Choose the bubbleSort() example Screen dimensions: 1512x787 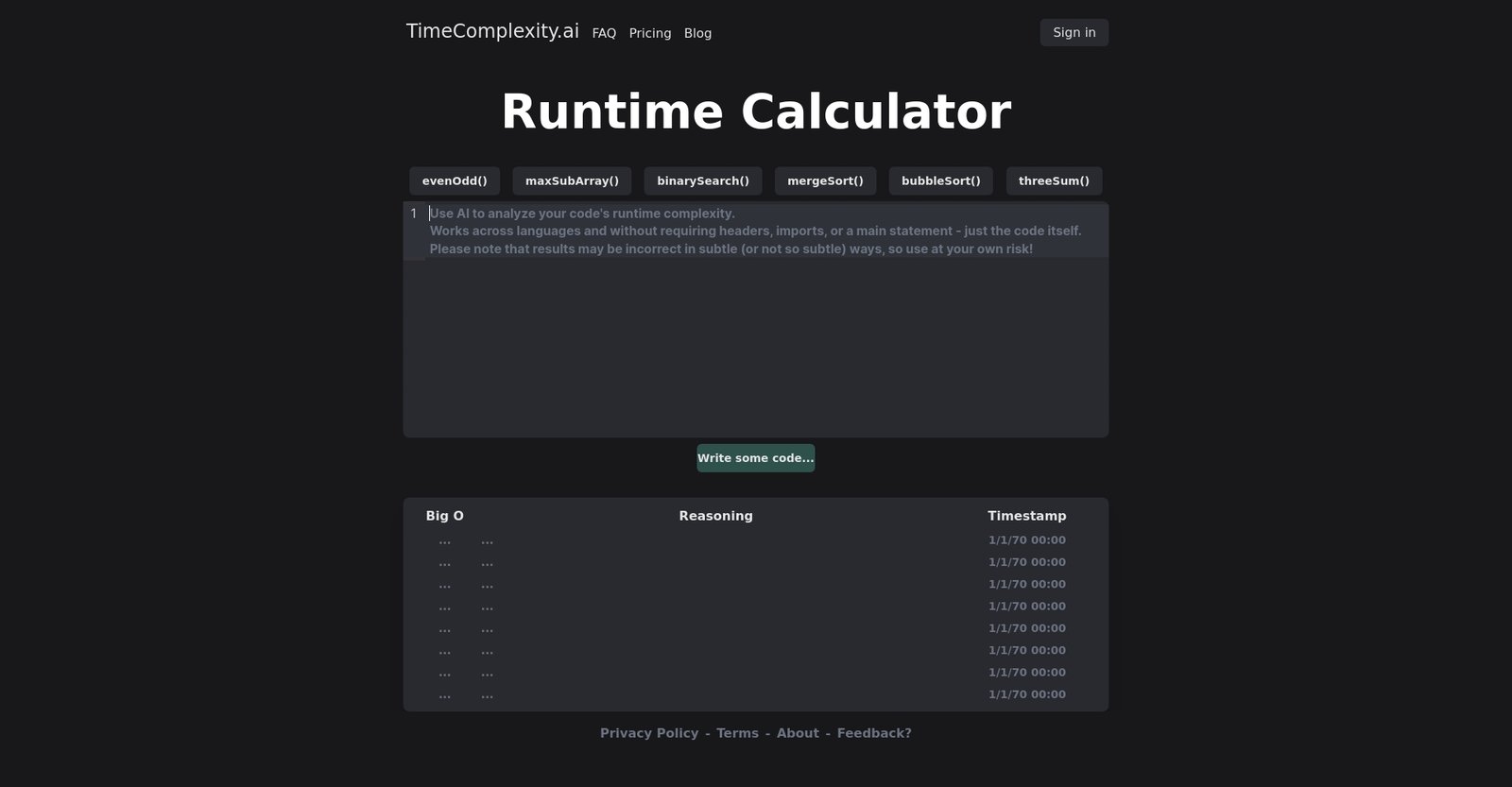[x=940, y=180]
